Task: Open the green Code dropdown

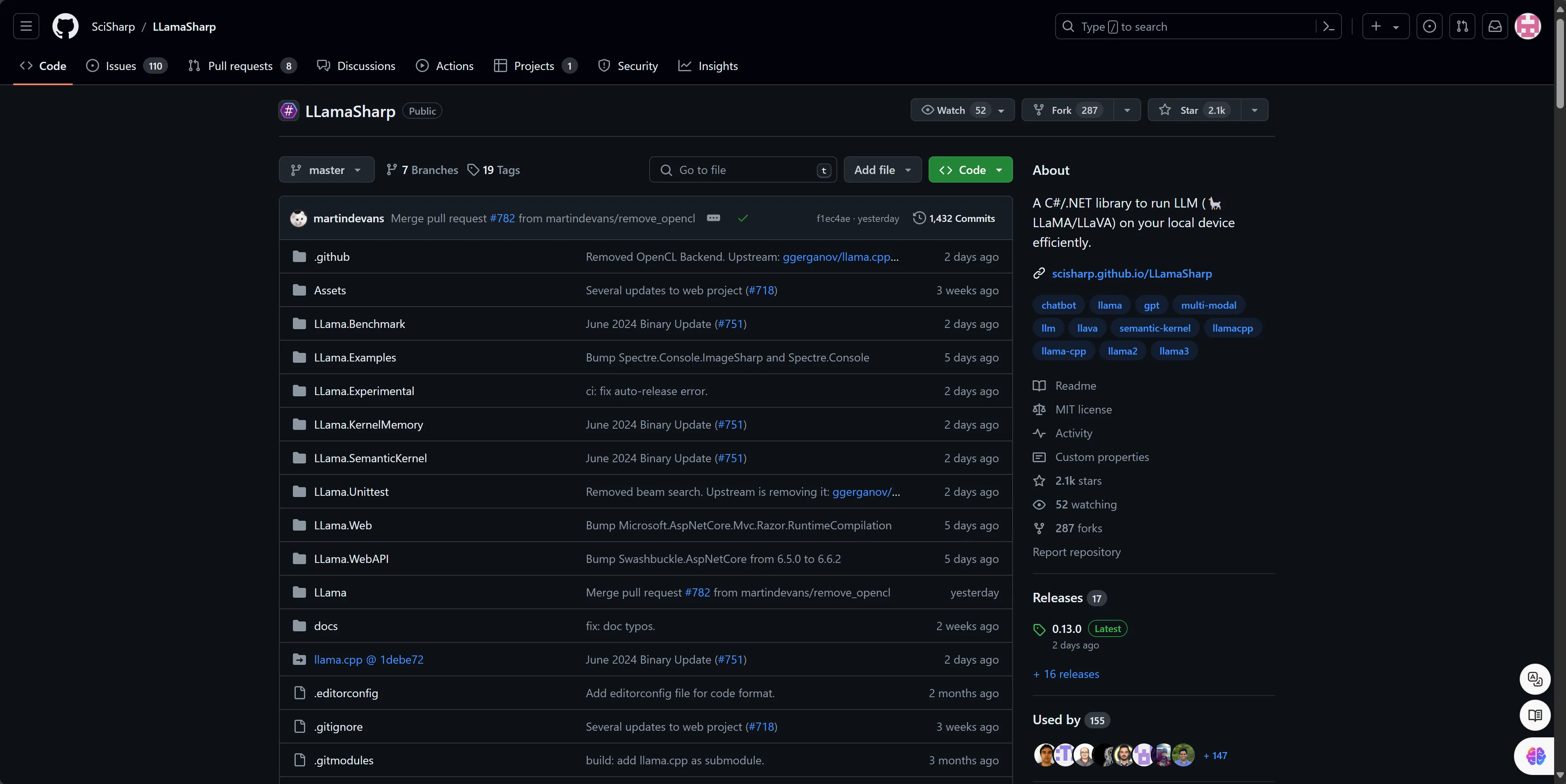Action: coord(970,169)
